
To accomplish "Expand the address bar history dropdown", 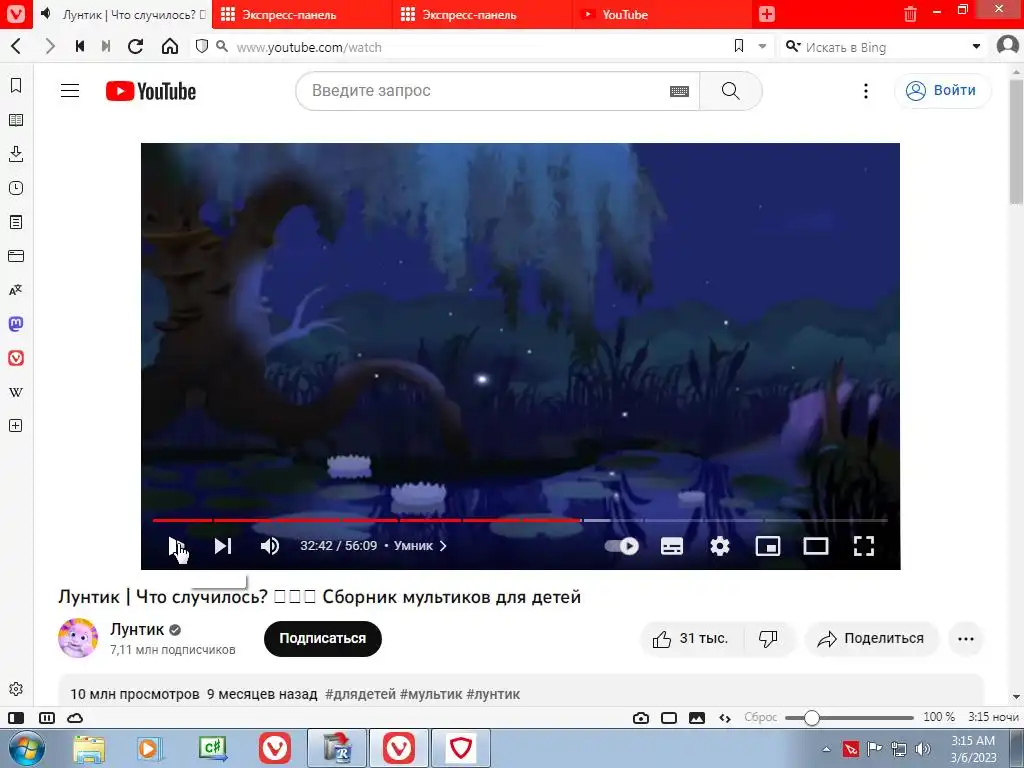I will [x=762, y=46].
